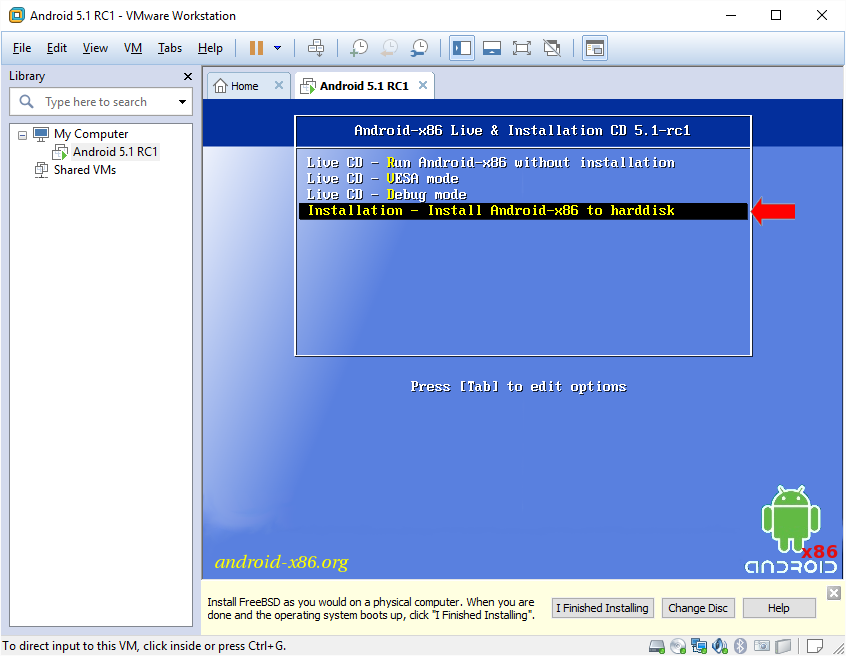Click the message log note icon
This screenshot has width=846, height=656.
pyautogui.click(x=815, y=646)
